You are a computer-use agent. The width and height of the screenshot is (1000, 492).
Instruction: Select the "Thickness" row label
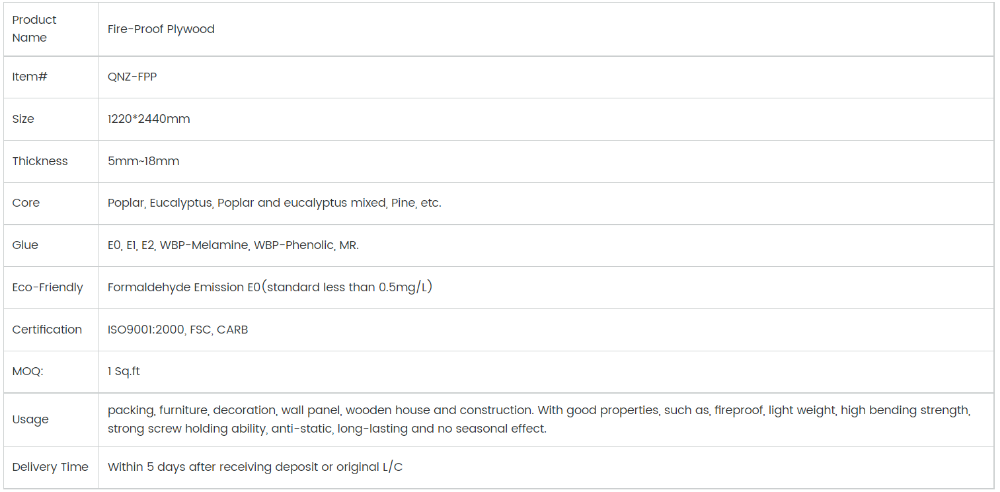point(40,161)
